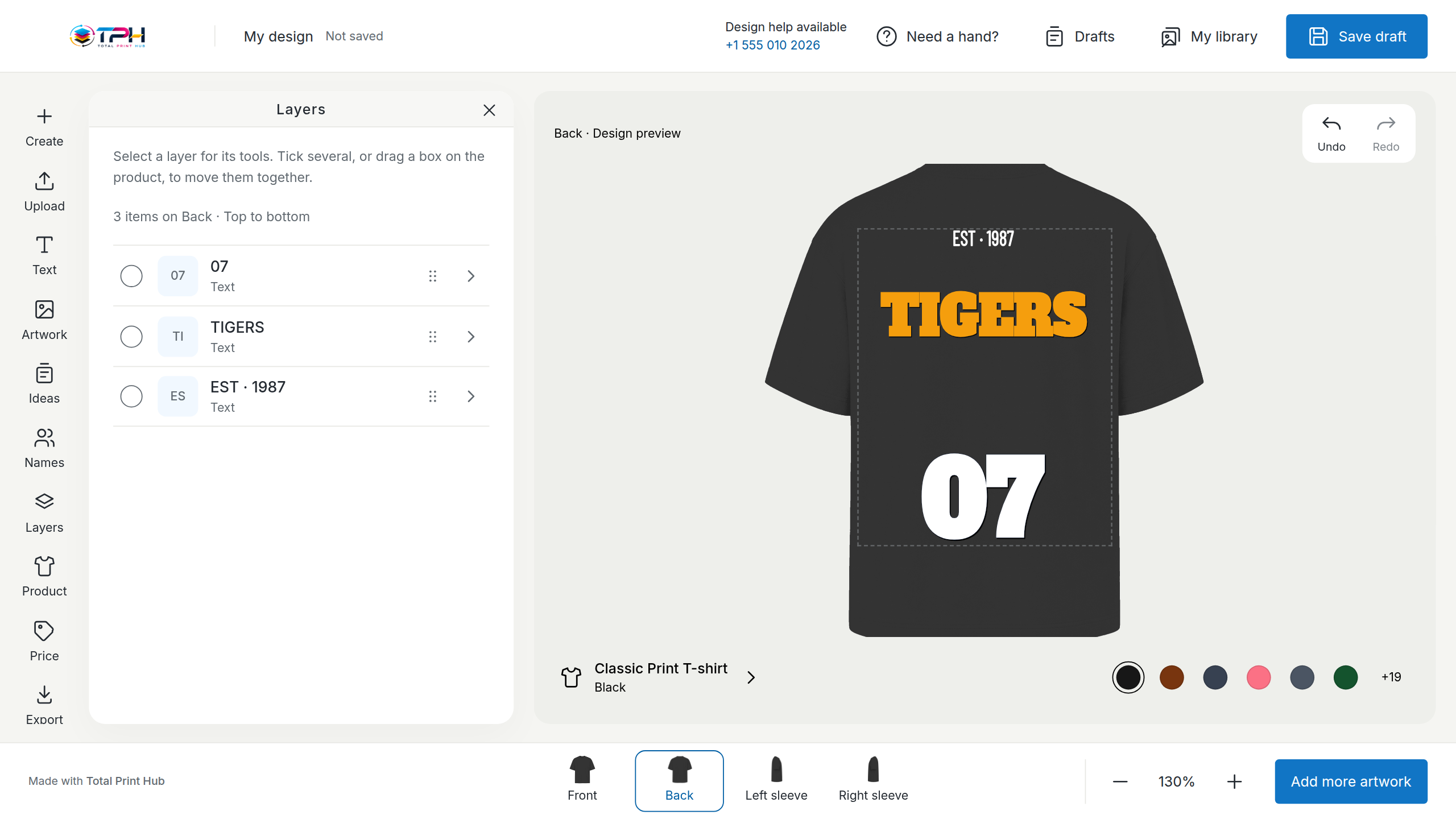Select the Text tool in sidebar
Viewport: 1456px width, 819px height.
coord(44,256)
